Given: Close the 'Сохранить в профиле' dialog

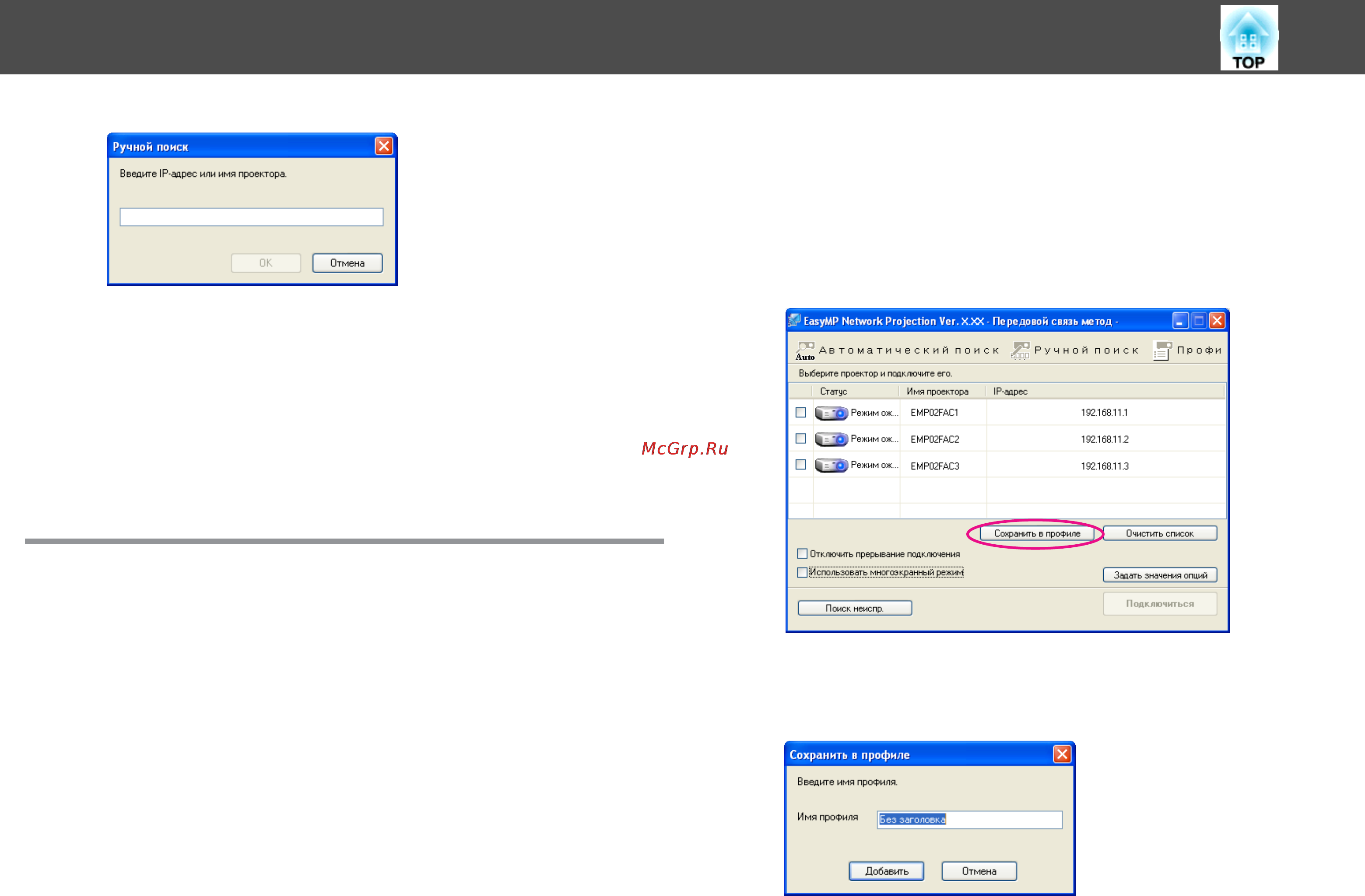Looking at the screenshot, I should click(x=1062, y=754).
